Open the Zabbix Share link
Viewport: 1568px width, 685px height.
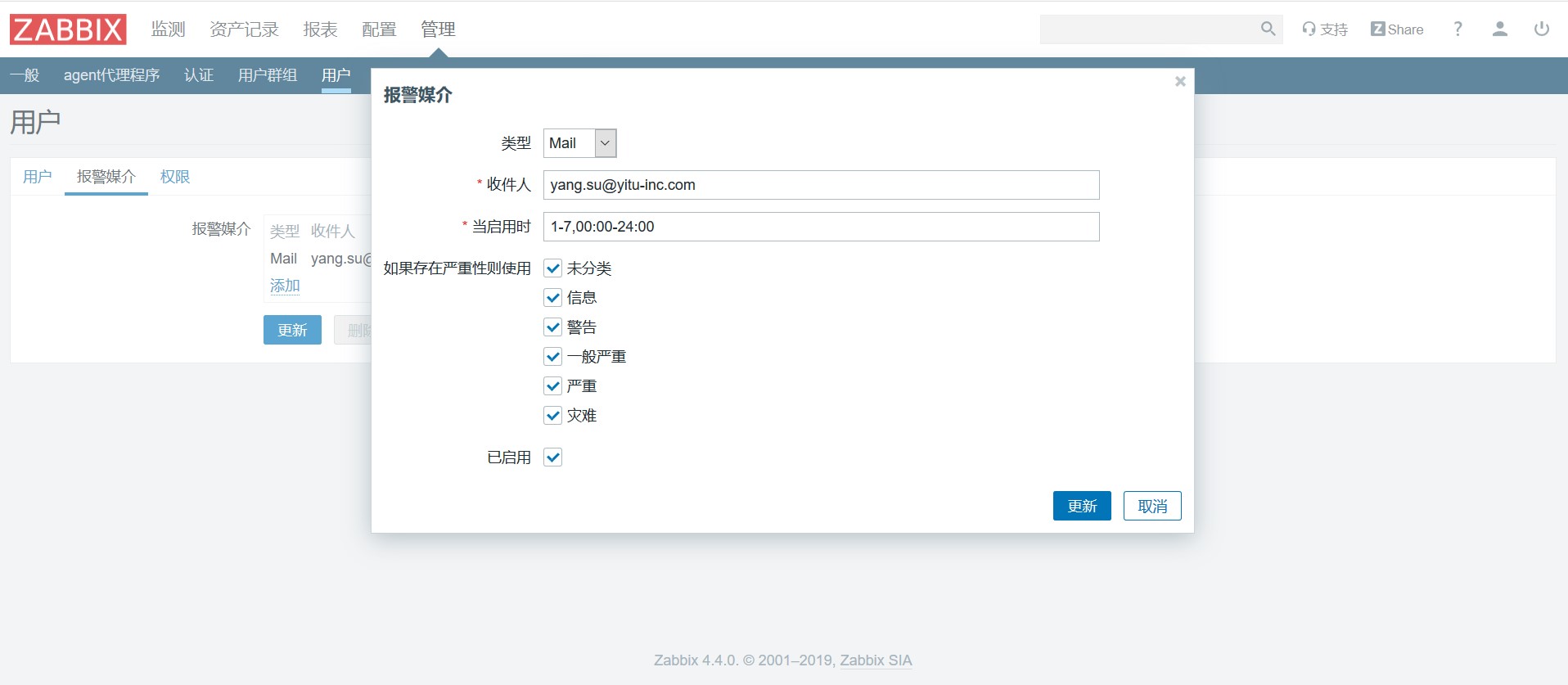coord(1397,29)
